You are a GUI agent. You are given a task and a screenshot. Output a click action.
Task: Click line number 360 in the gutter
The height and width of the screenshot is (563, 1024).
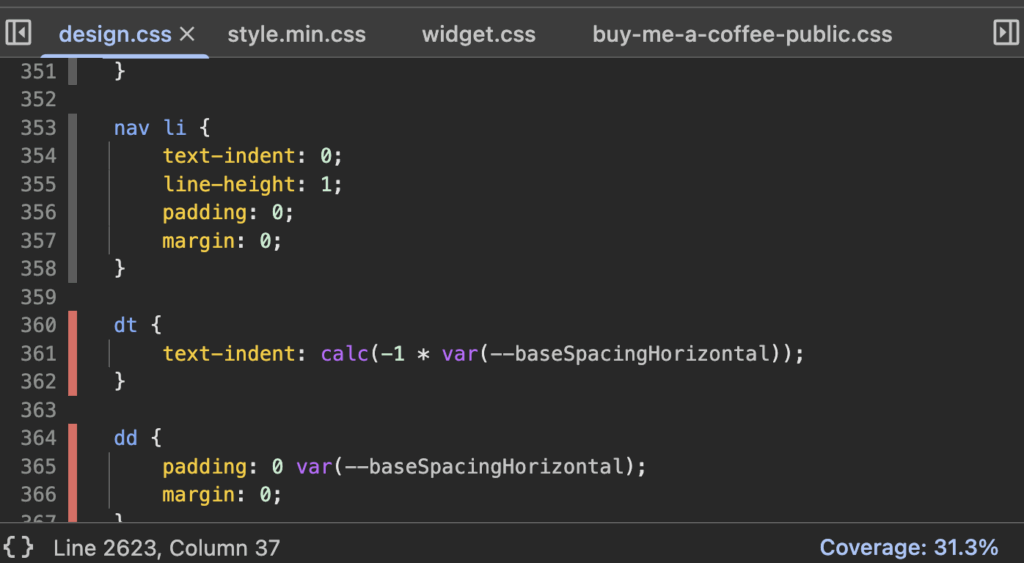coord(38,325)
